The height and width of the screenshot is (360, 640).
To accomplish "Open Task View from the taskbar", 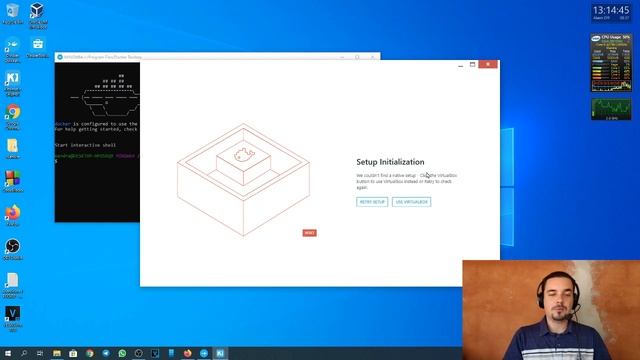I will coord(40,353).
